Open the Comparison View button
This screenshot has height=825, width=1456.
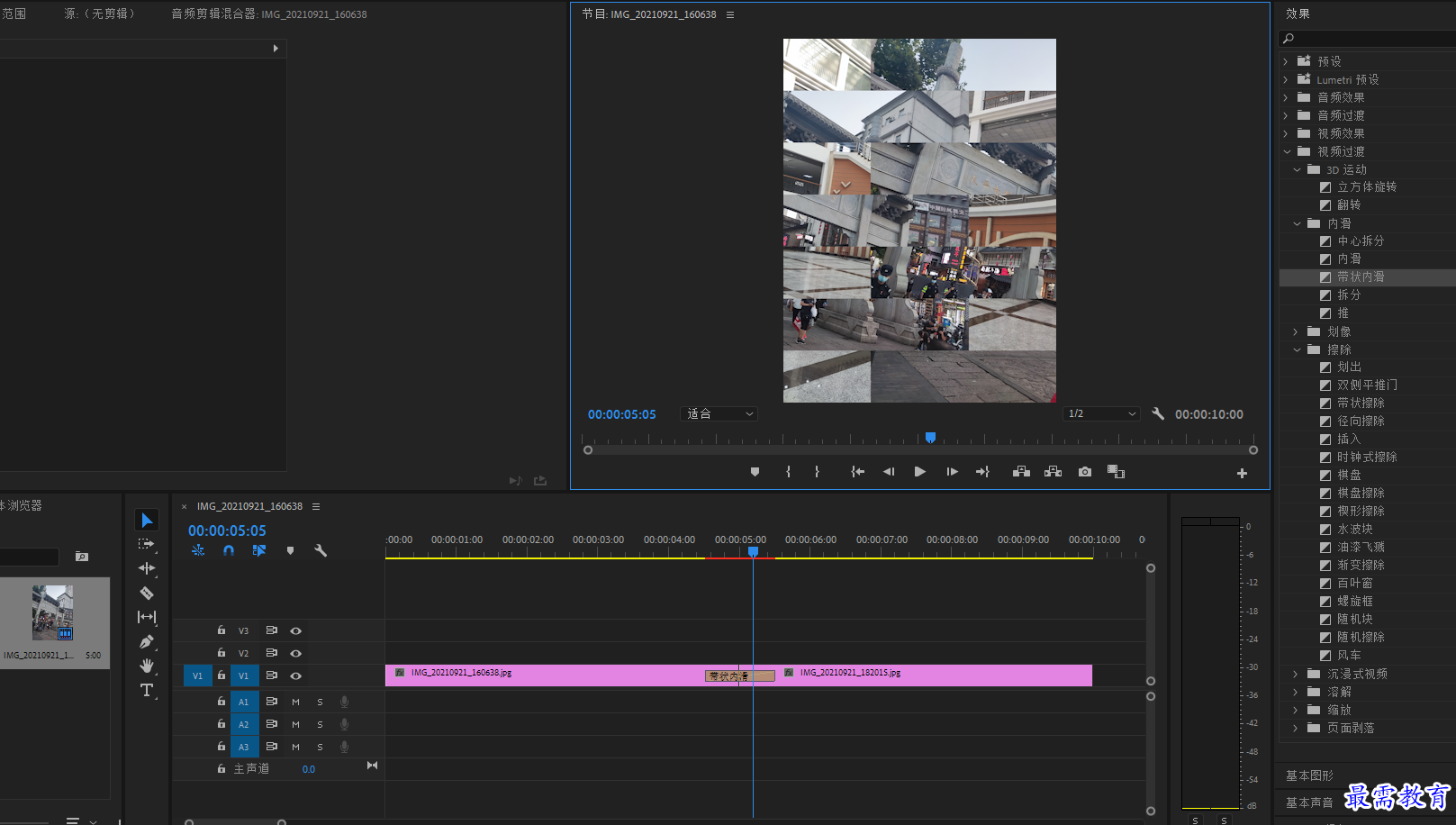pos(1116,472)
